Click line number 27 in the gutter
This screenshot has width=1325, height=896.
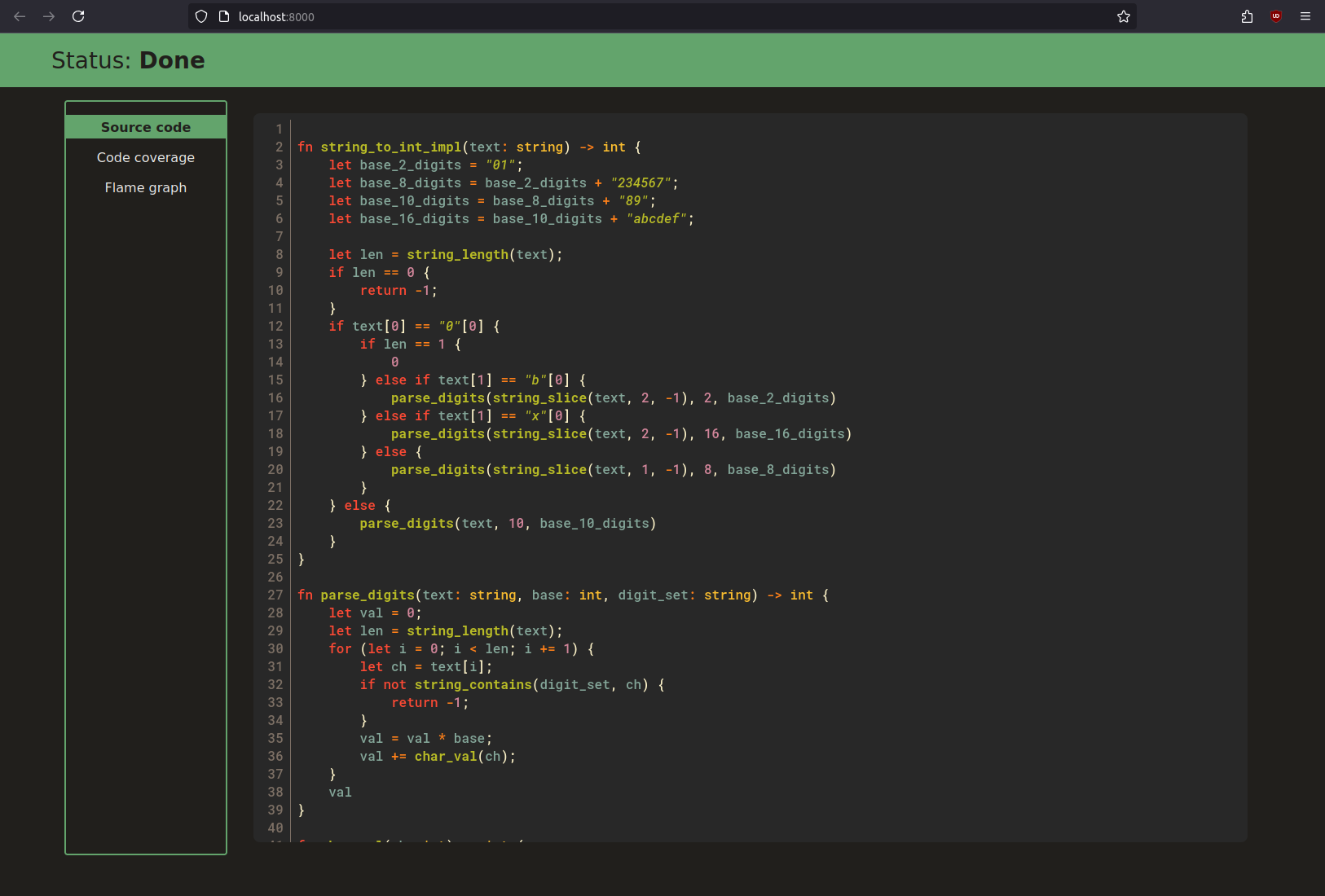coord(275,595)
